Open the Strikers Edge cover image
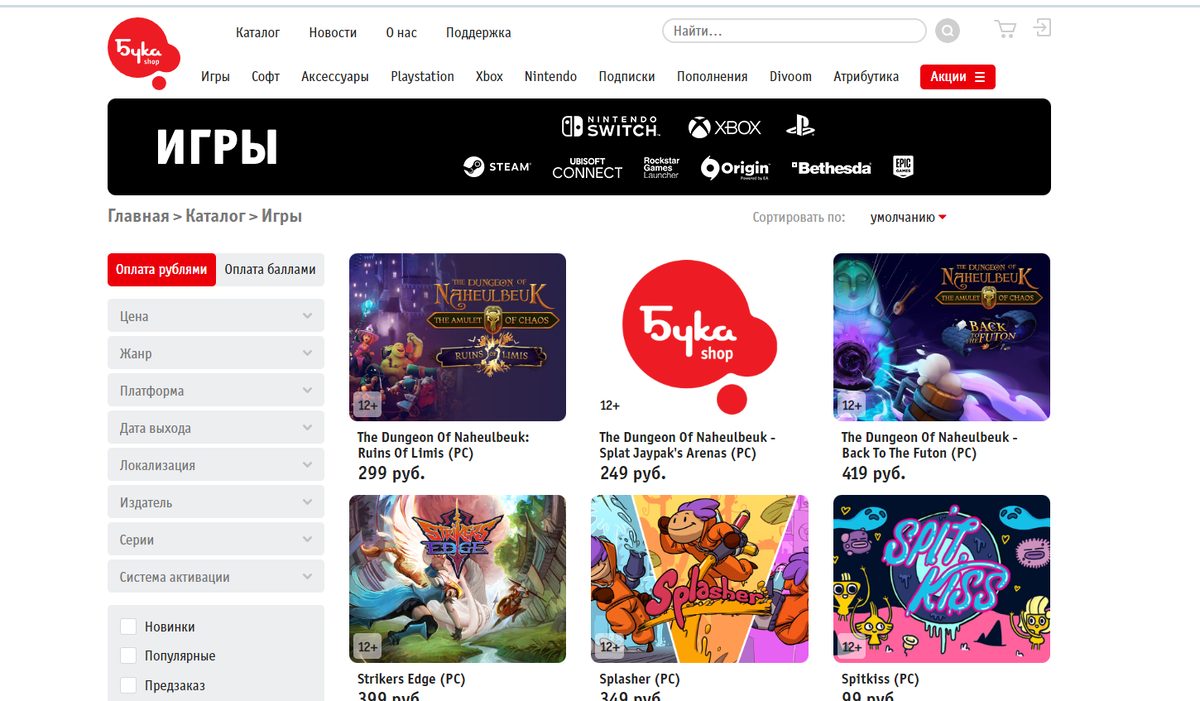This screenshot has height=701, width=1200. click(x=457, y=579)
